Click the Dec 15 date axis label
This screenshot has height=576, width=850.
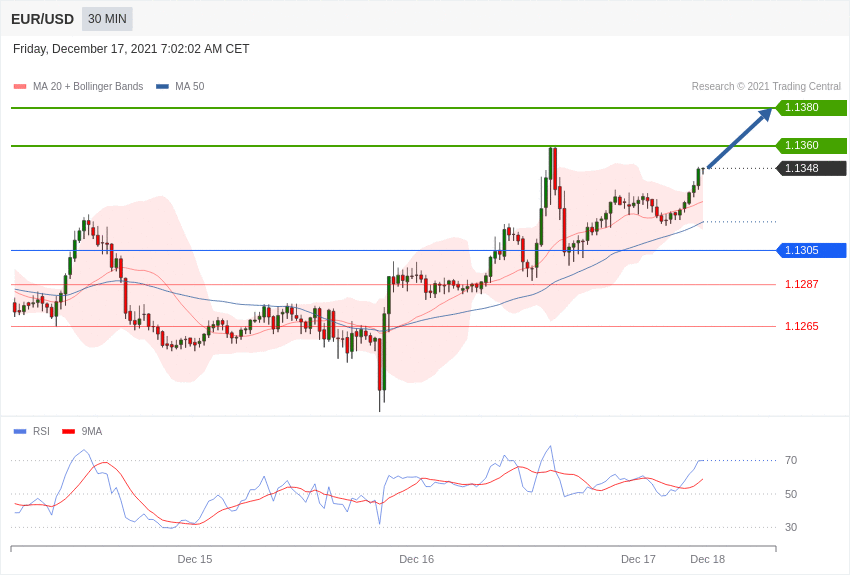[x=195, y=559]
